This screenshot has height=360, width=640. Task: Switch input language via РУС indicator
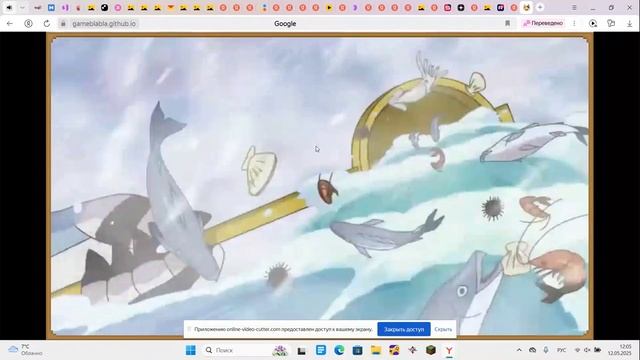coord(562,350)
